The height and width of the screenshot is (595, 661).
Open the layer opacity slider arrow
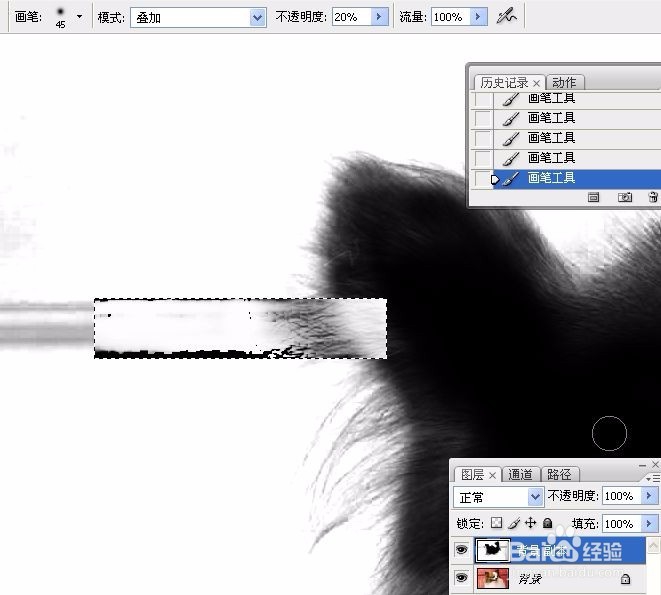[x=650, y=496]
